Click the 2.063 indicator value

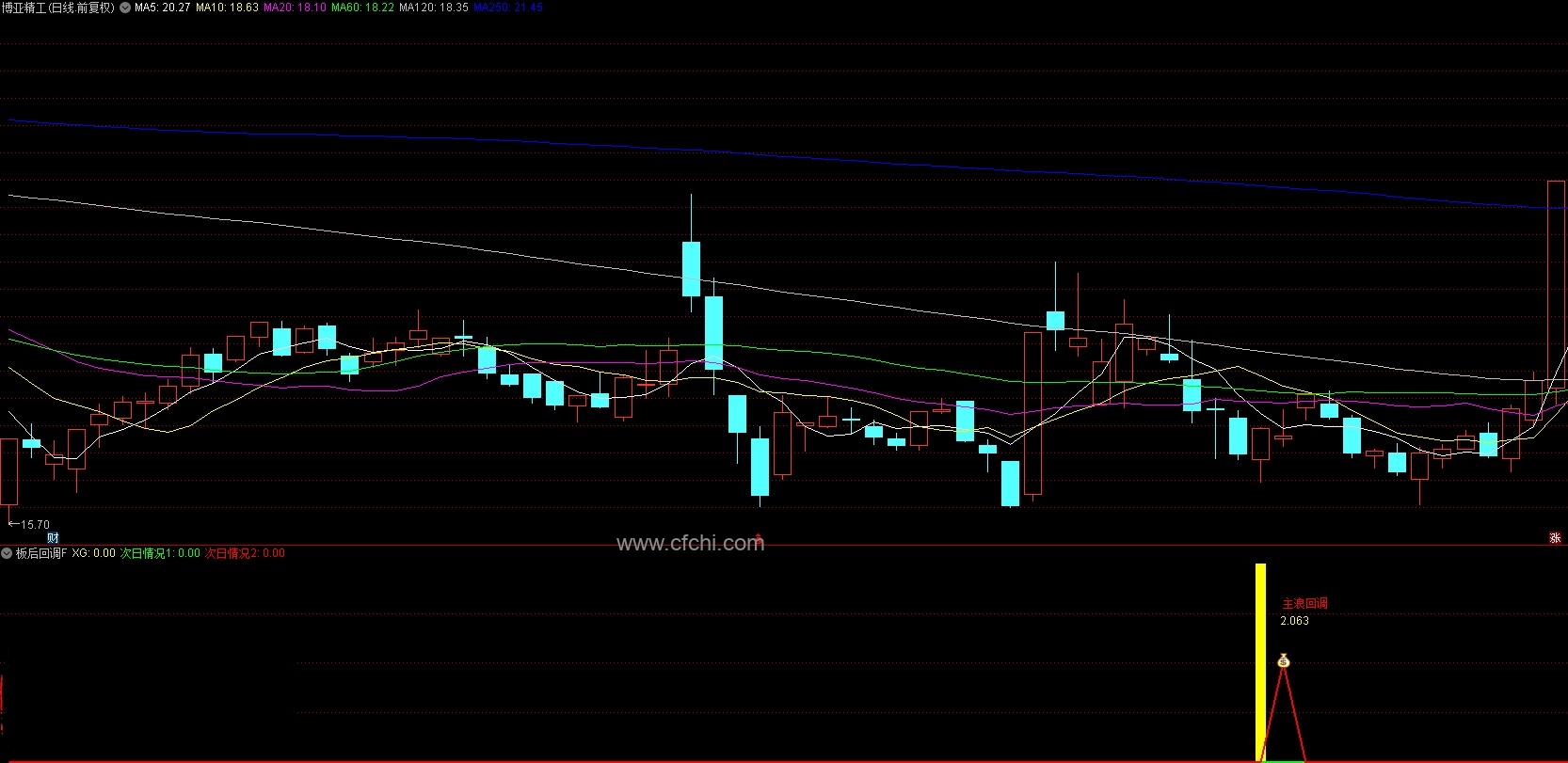click(1294, 621)
